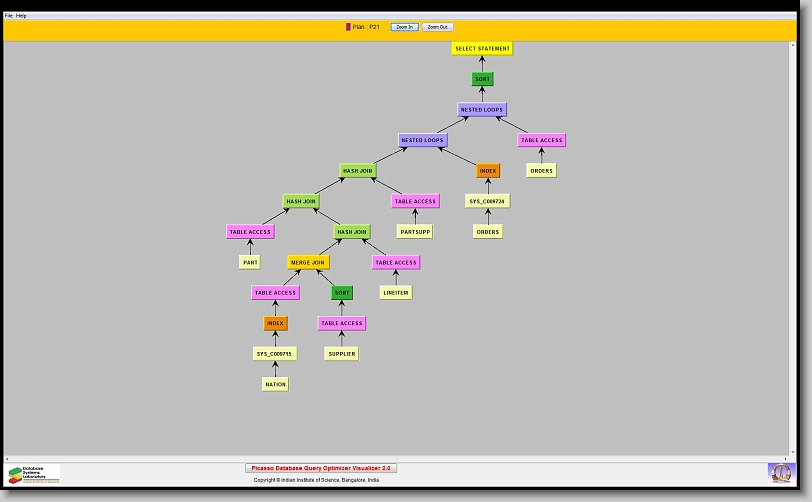Select the SELECT STATEMENT root node

point(482,48)
